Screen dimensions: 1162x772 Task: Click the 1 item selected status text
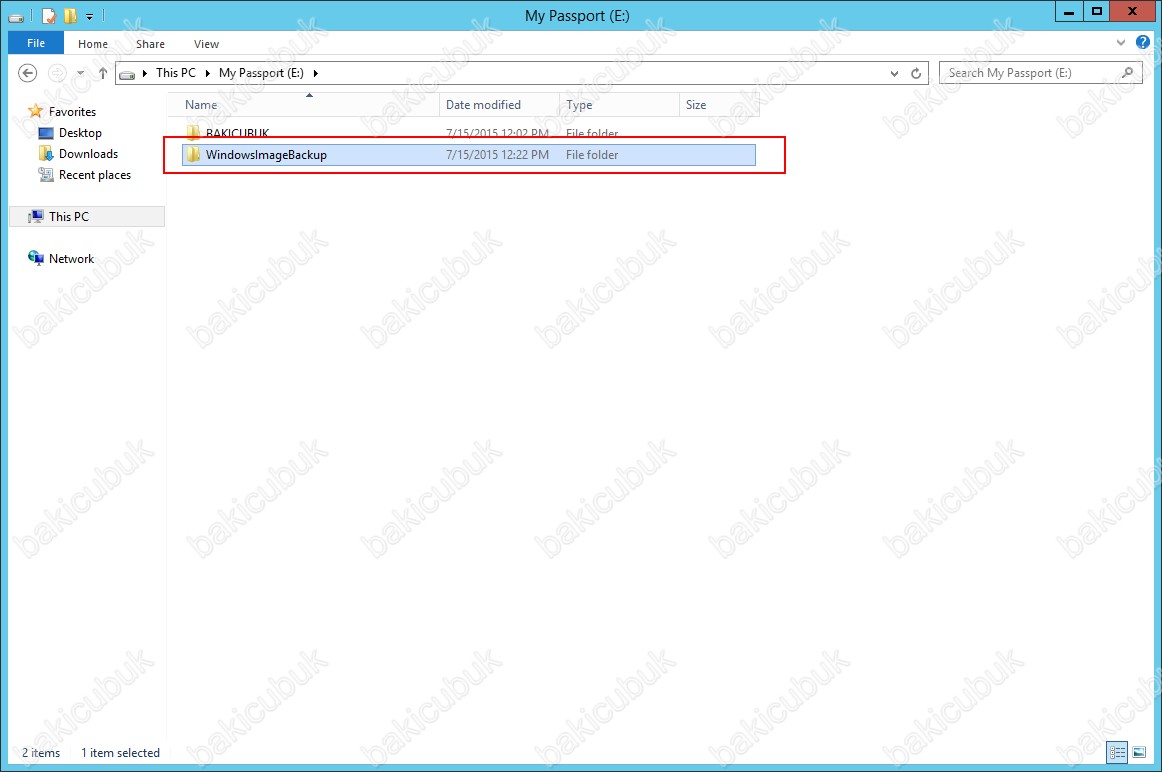[x=120, y=753]
